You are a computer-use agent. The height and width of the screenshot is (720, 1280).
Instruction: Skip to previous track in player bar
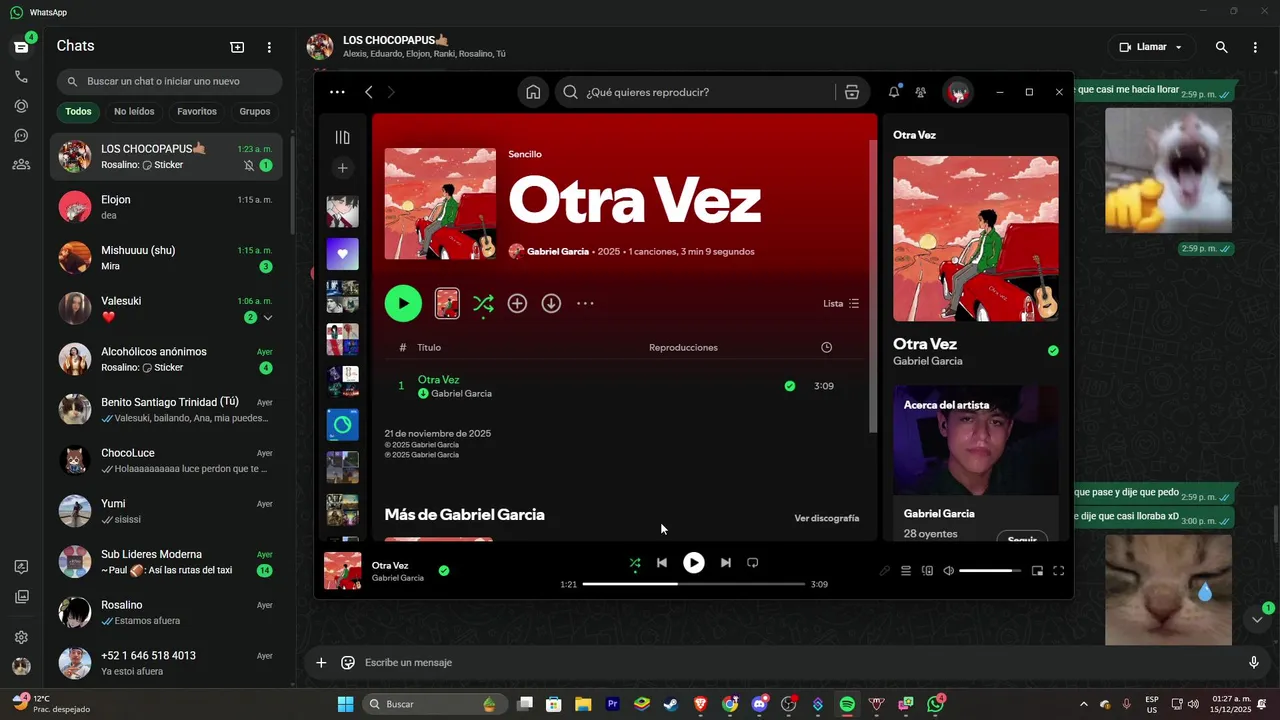[x=661, y=563]
